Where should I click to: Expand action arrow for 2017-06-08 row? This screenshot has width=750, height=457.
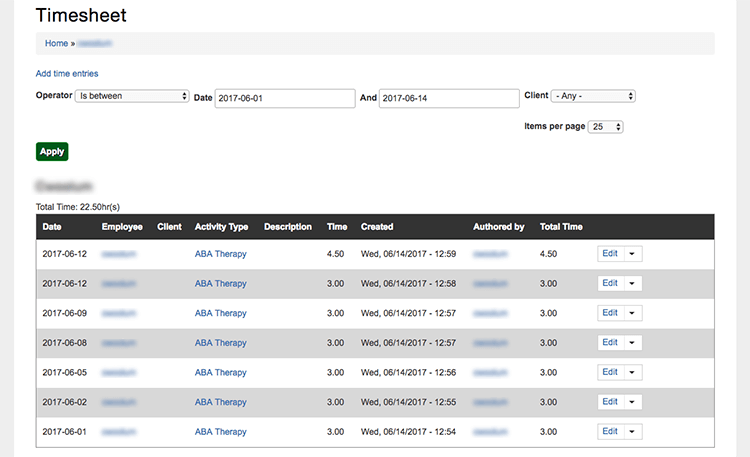tap(632, 343)
